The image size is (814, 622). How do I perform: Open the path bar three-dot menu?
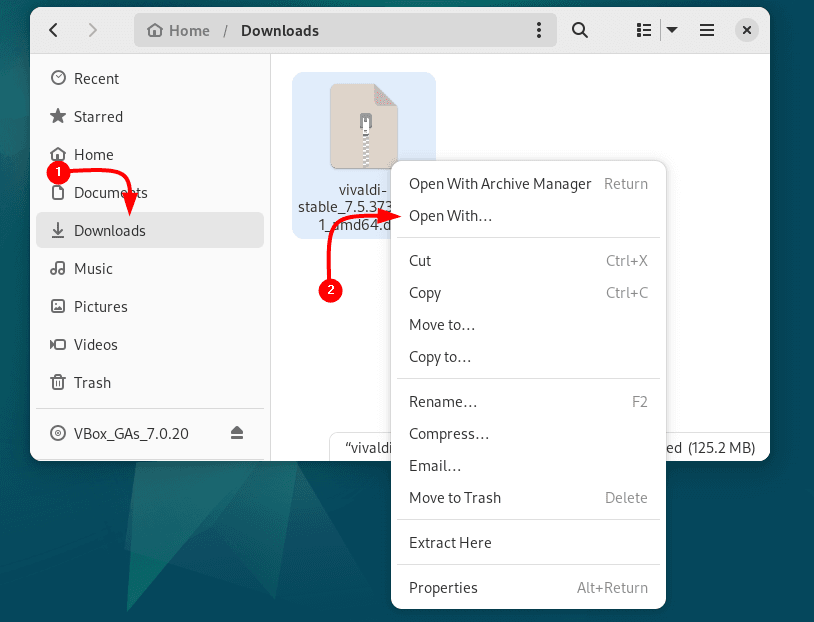tap(539, 31)
